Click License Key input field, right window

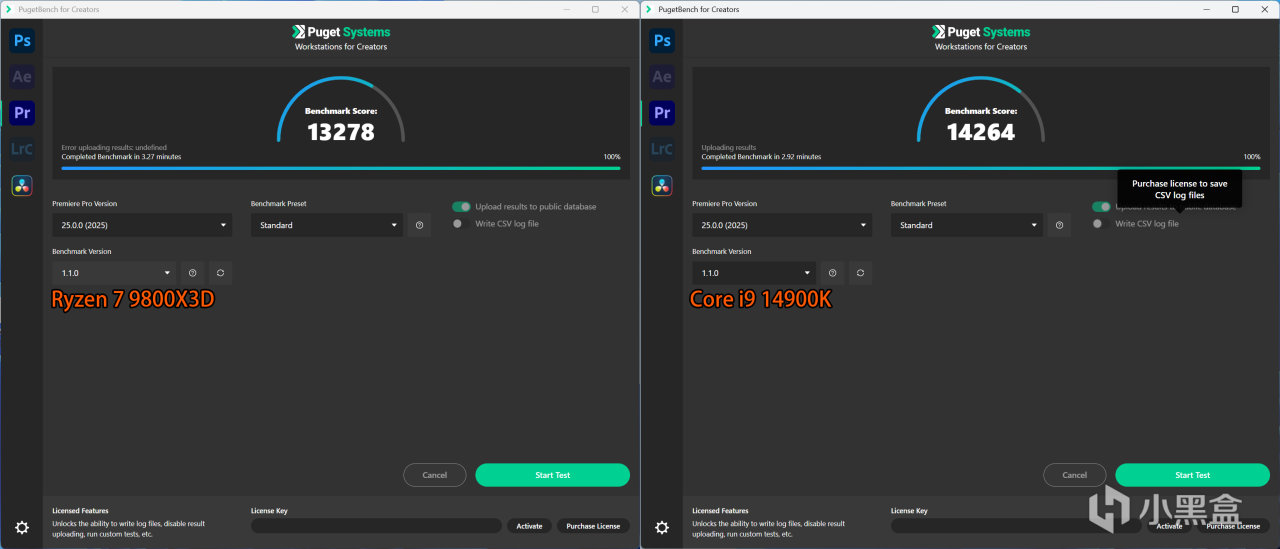tap(1016, 526)
